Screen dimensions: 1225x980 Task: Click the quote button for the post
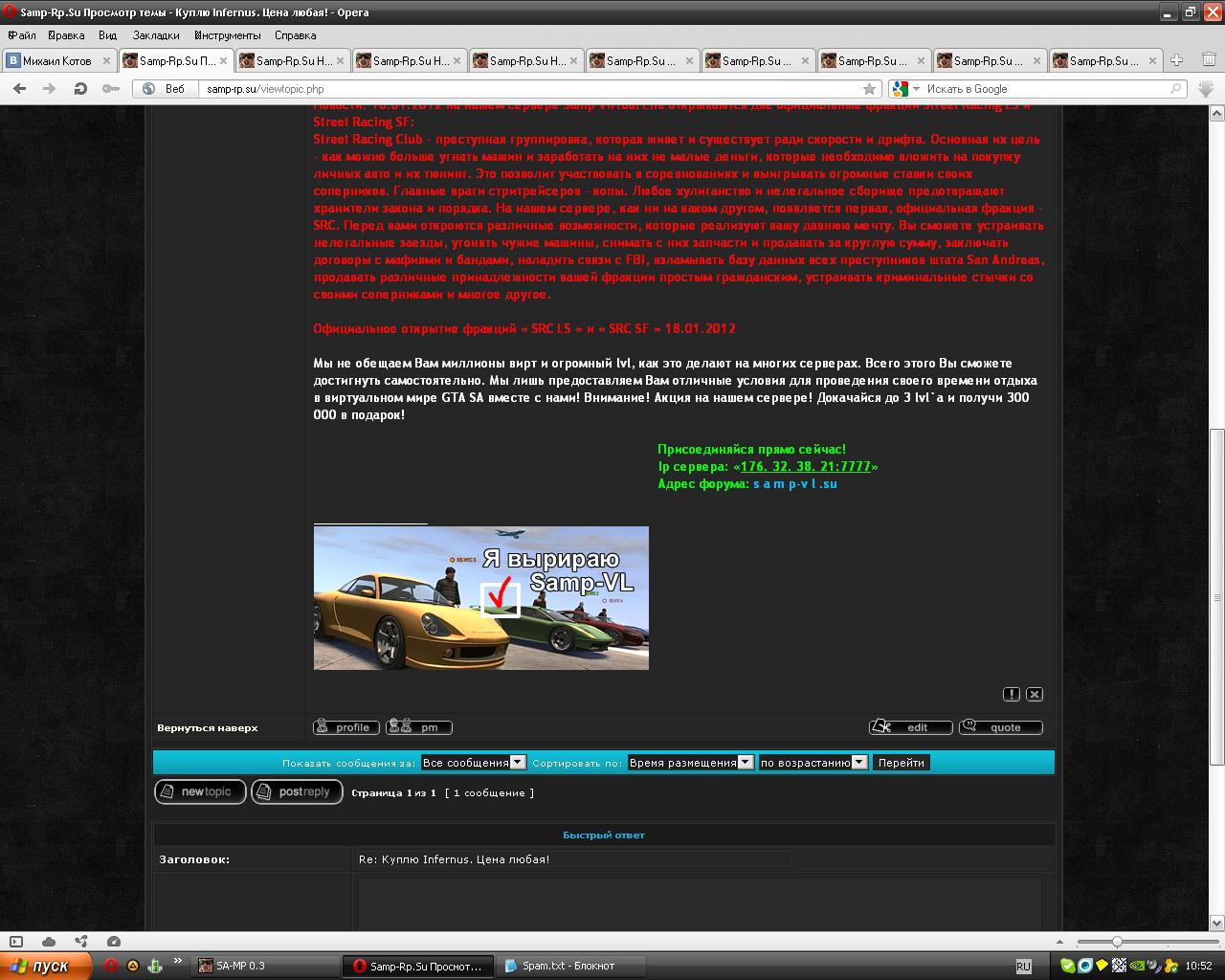1001,727
